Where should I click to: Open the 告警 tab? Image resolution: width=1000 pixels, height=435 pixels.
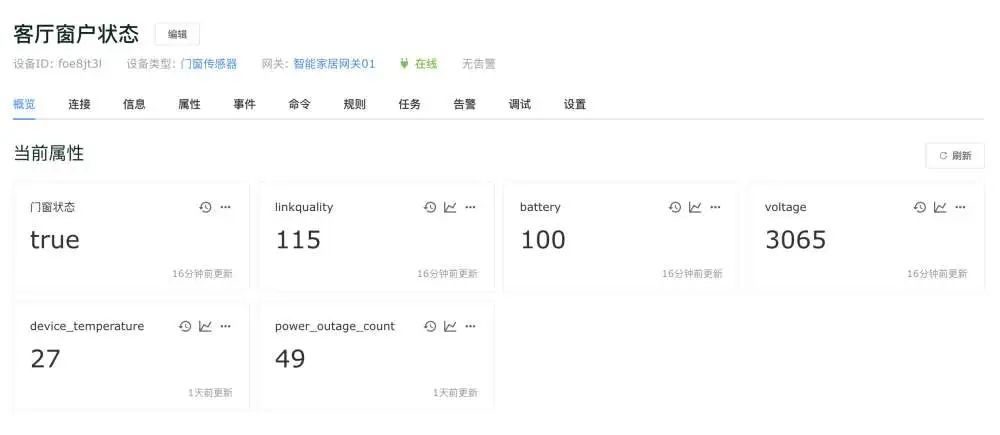464,104
